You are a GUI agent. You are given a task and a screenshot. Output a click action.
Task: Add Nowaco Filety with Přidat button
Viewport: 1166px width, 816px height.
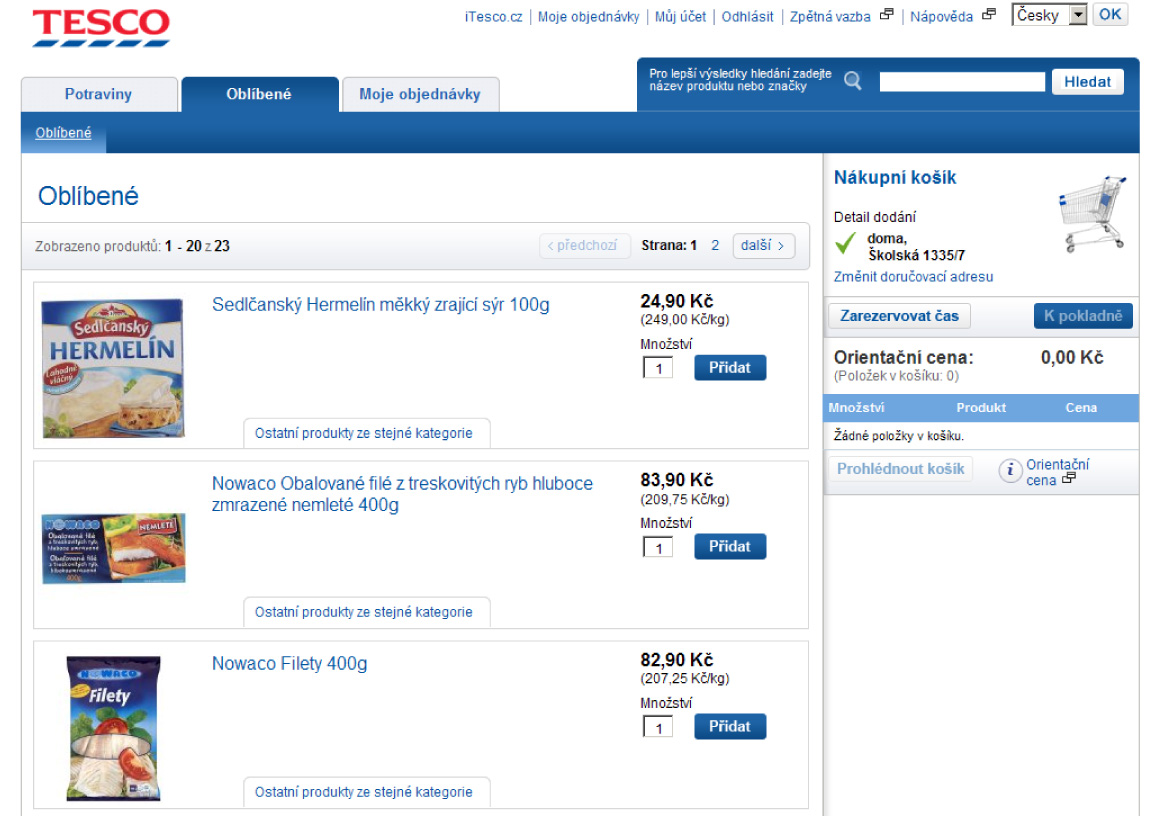(729, 727)
